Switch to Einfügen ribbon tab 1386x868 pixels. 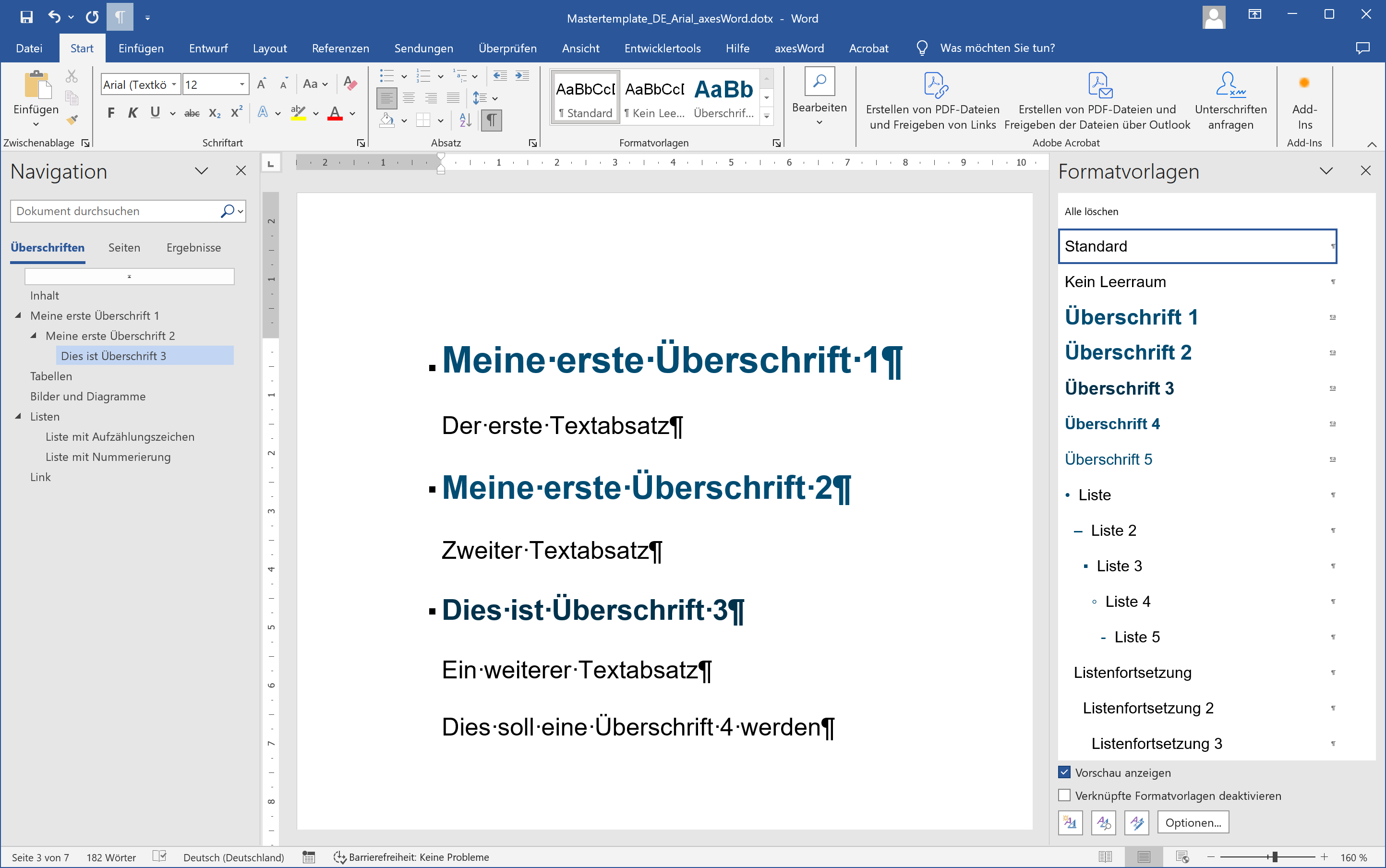[141, 48]
